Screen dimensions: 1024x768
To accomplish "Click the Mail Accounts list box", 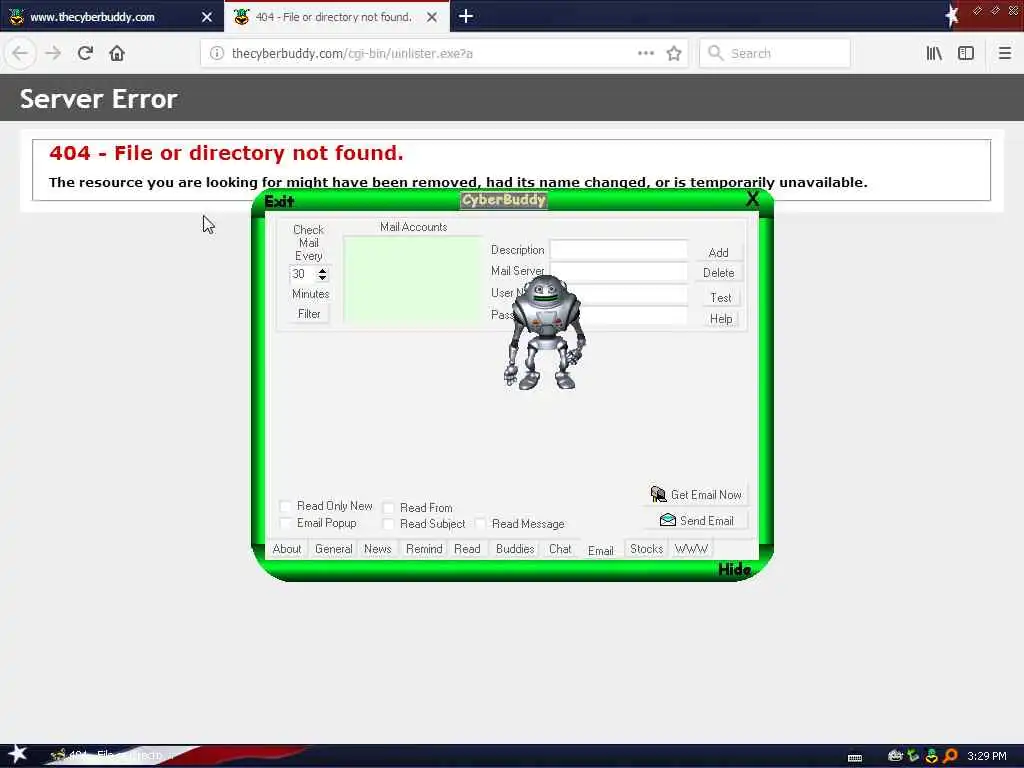I will (413, 280).
